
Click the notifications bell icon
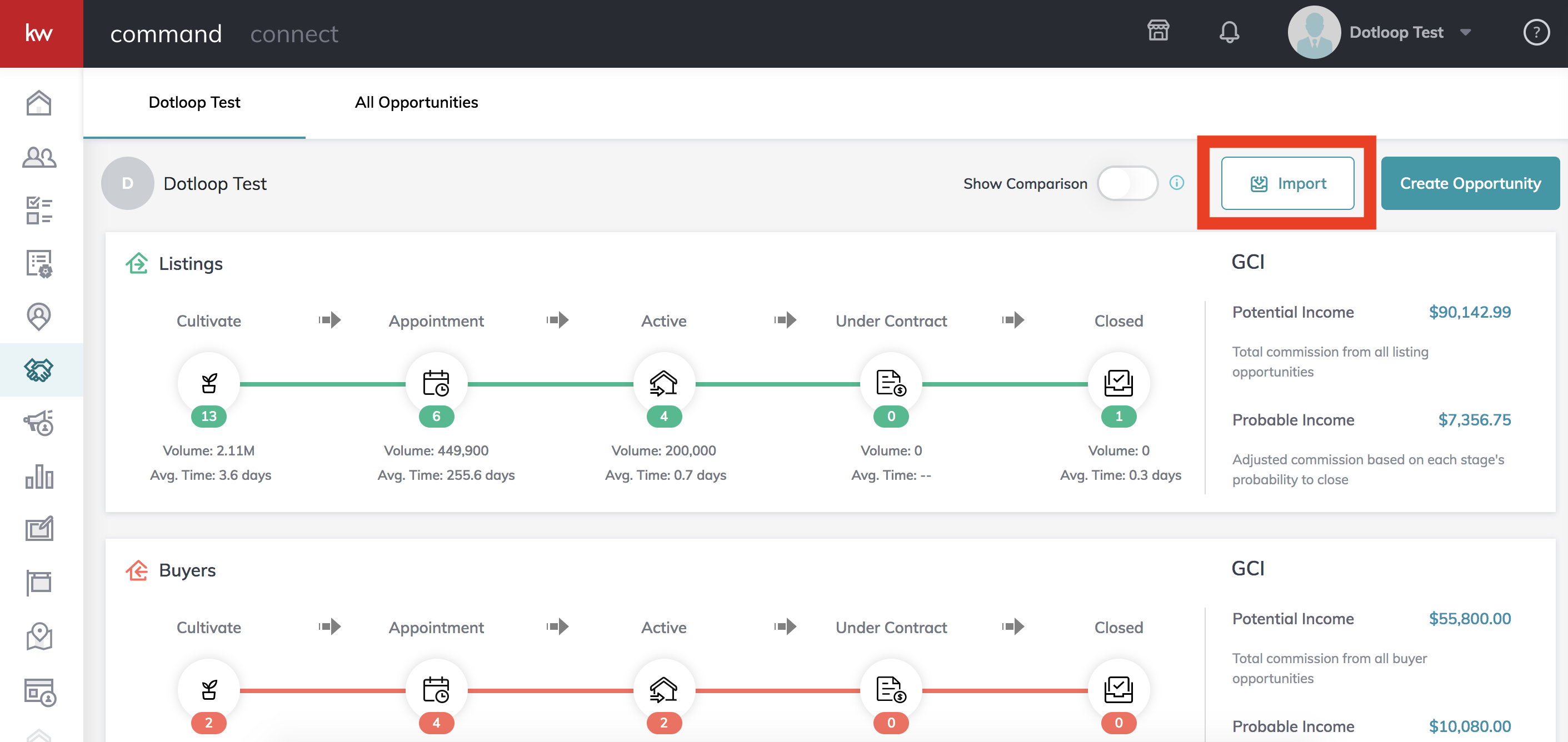pos(1230,32)
